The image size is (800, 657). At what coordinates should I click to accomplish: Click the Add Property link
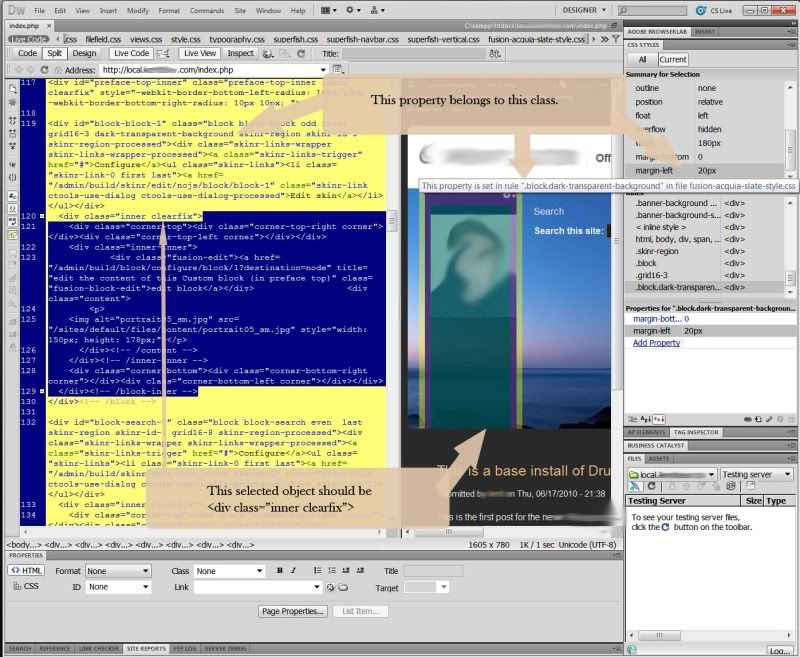[x=656, y=343]
